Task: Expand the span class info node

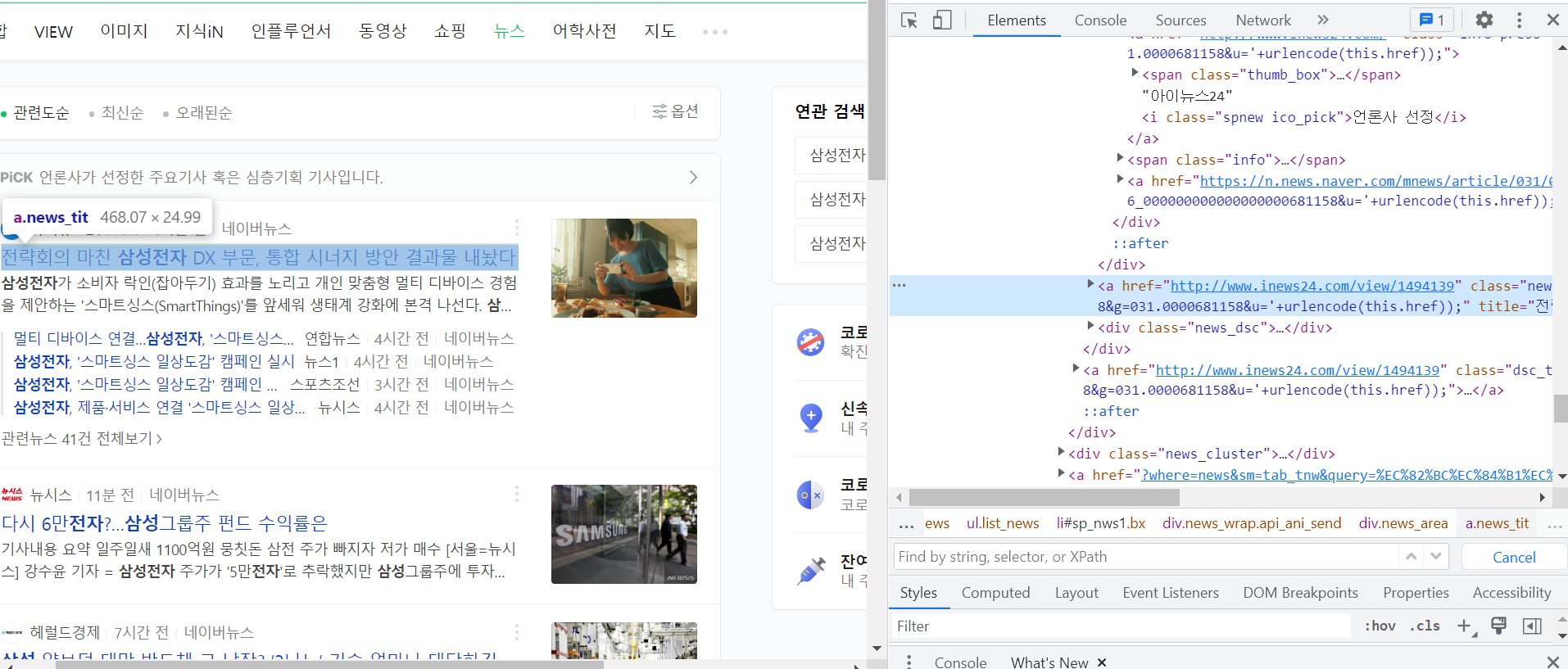Action: [1120, 158]
